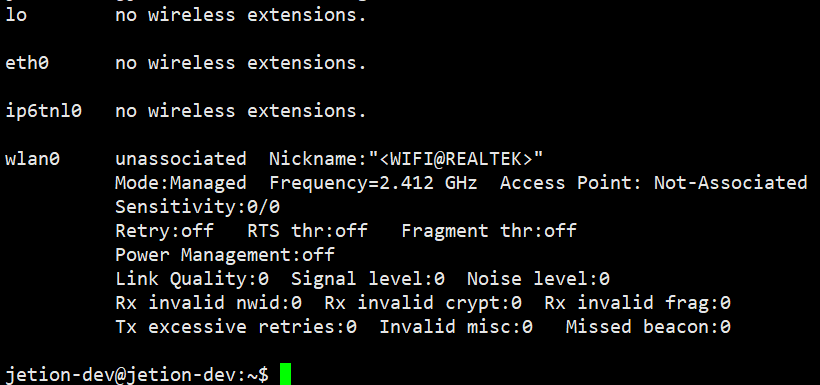
Task: Click the wlan0 interface name
Action: (x=32, y=159)
